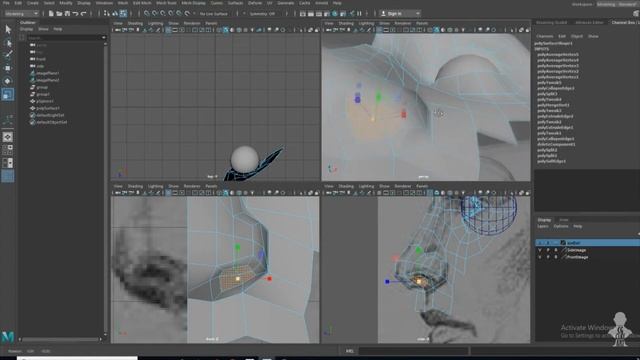
Task: Pick the Paint Selection tool
Action: (8, 55)
